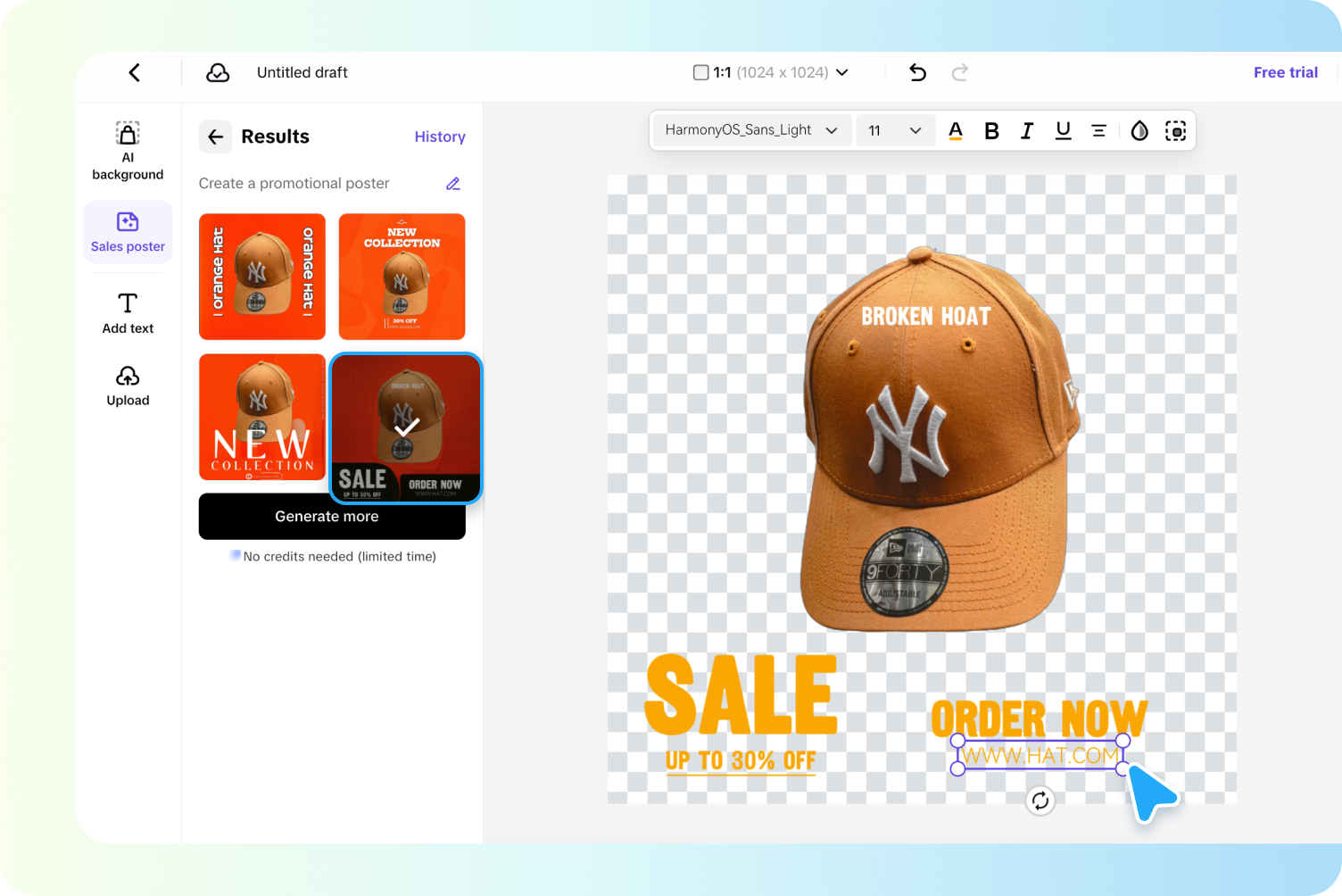The height and width of the screenshot is (896, 1342).
Task: Click the cloud save status icon
Action: [218, 72]
